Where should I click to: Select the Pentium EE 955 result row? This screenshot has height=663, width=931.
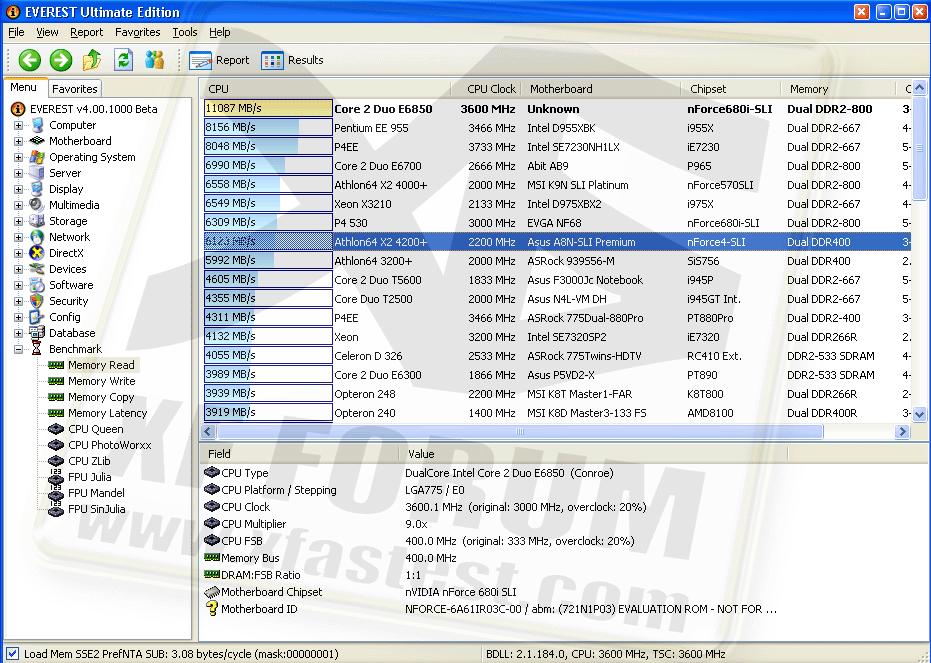click(x=557, y=128)
